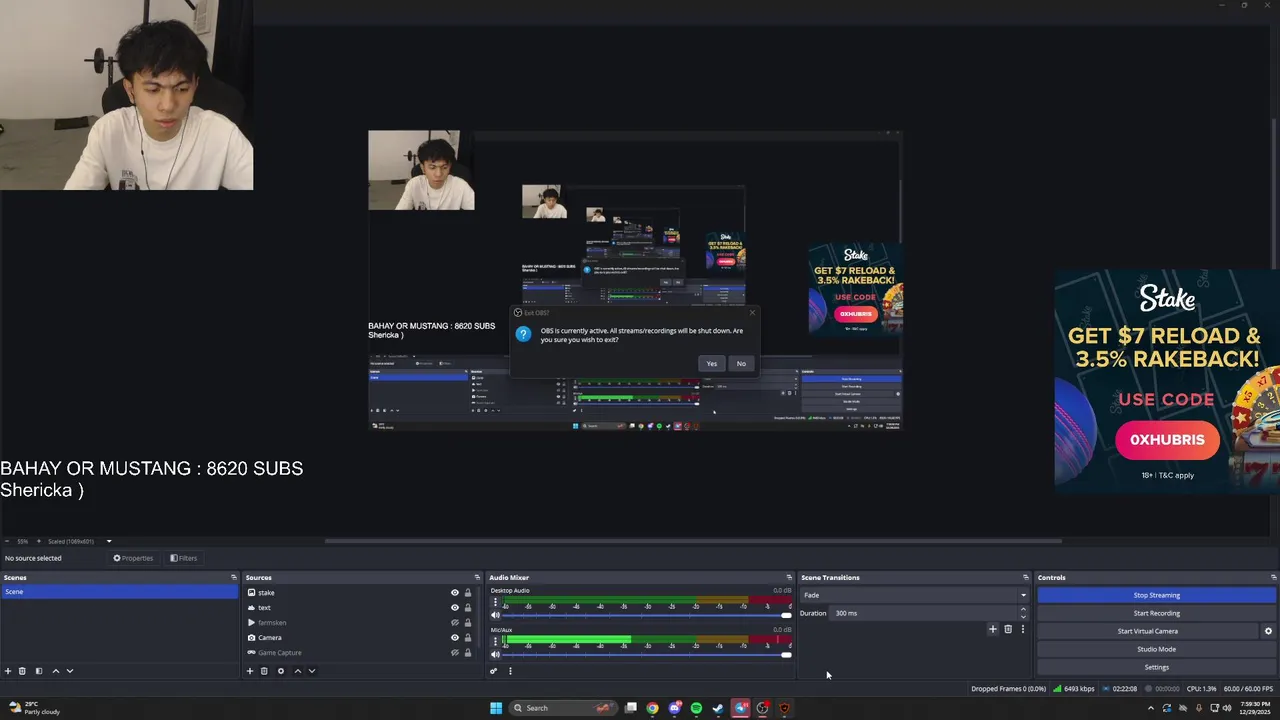Open the Fade transition dropdown
The width and height of the screenshot is (1280, 720).
click(914, 595)
